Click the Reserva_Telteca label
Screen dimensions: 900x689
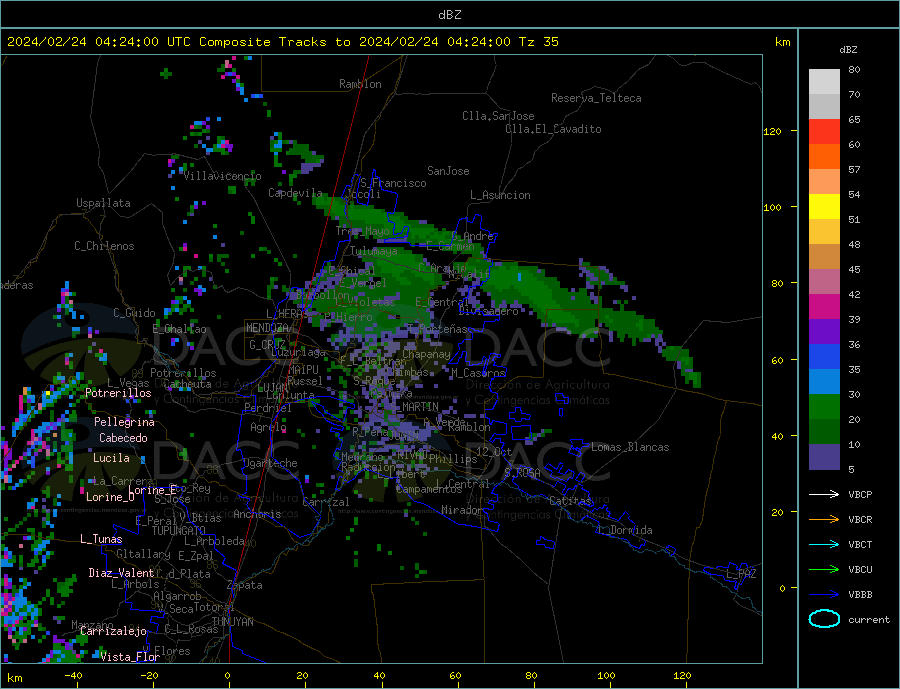click(596, 98)
